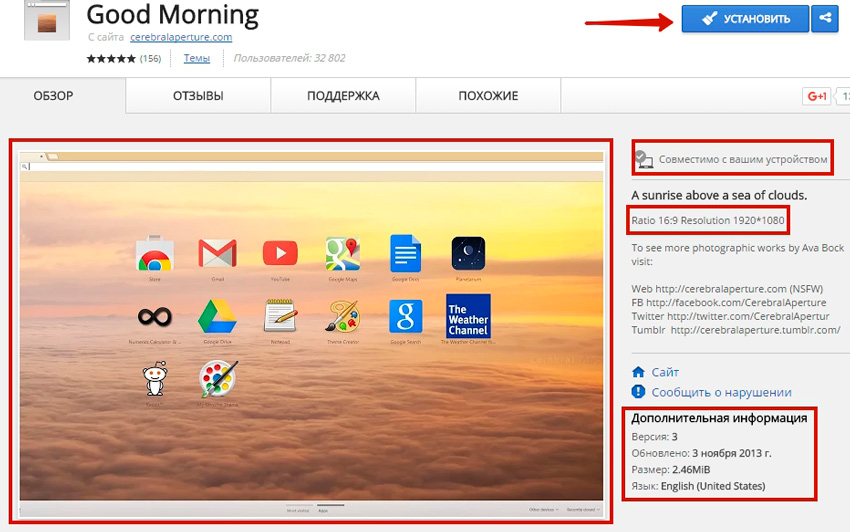Click the Google Maps icon in preview

[343, 253]
